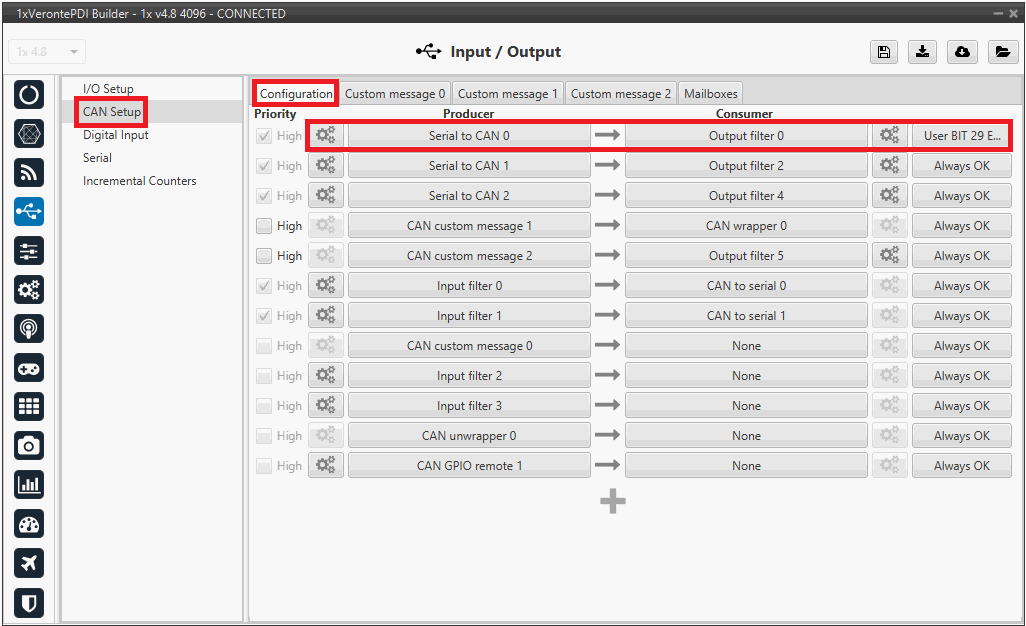Image resolution: width=1026 pixels, height=626 pixels.
Task: Open the Output filter 5 consumer selector
Action: [x=746, y=256]
